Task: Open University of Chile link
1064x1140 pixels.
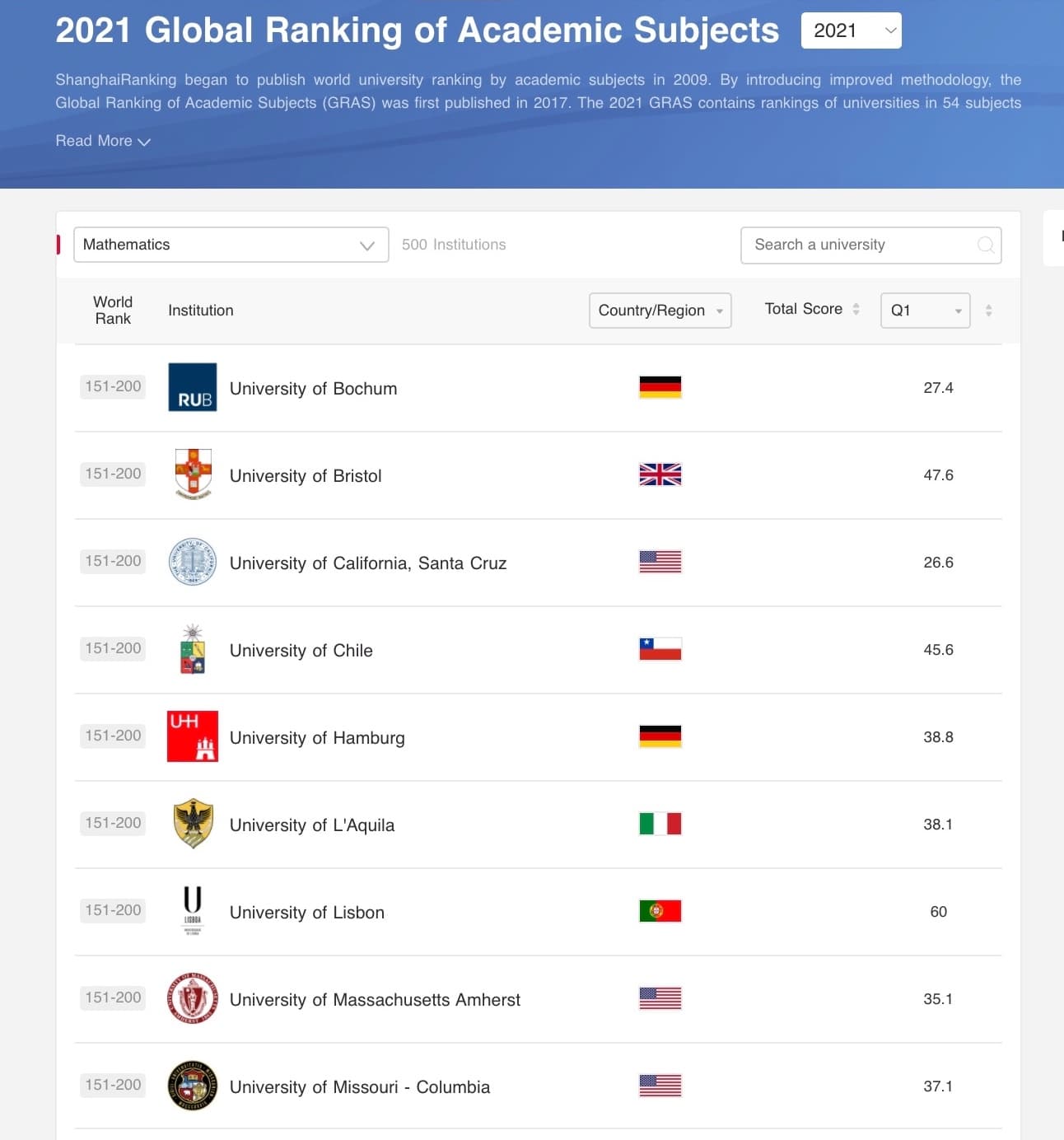Action: pyautogui.click(x=301, y=651)
